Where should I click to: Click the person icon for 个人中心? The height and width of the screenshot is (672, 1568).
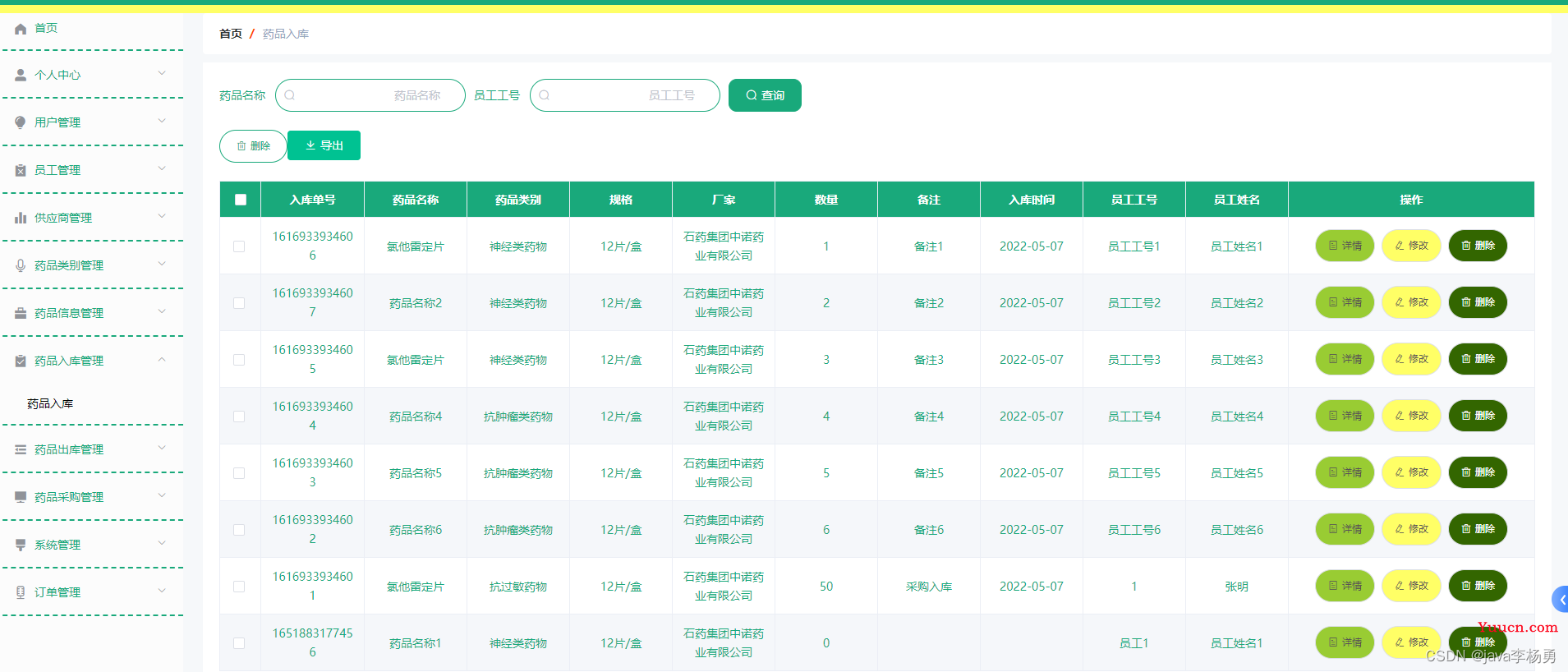[x=21, y=75]
